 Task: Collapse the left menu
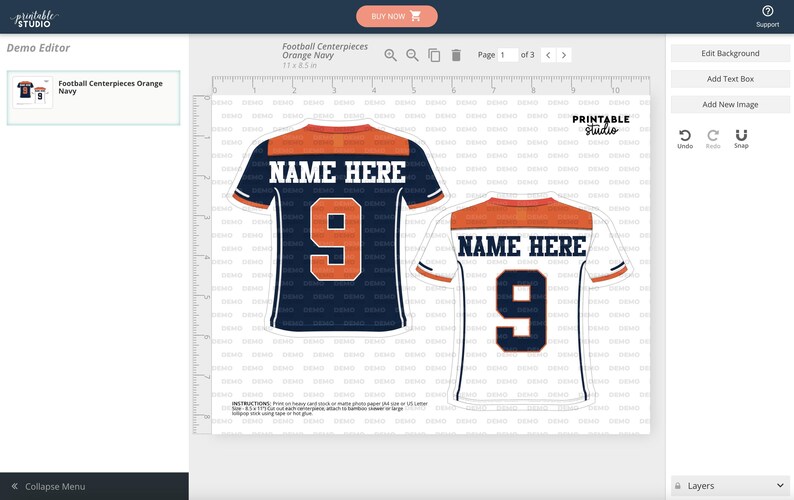pos(94,486)
